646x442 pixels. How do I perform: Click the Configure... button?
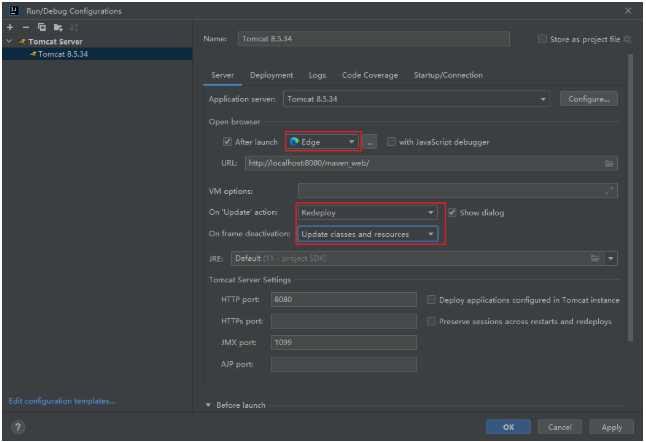tap(588, 100)
